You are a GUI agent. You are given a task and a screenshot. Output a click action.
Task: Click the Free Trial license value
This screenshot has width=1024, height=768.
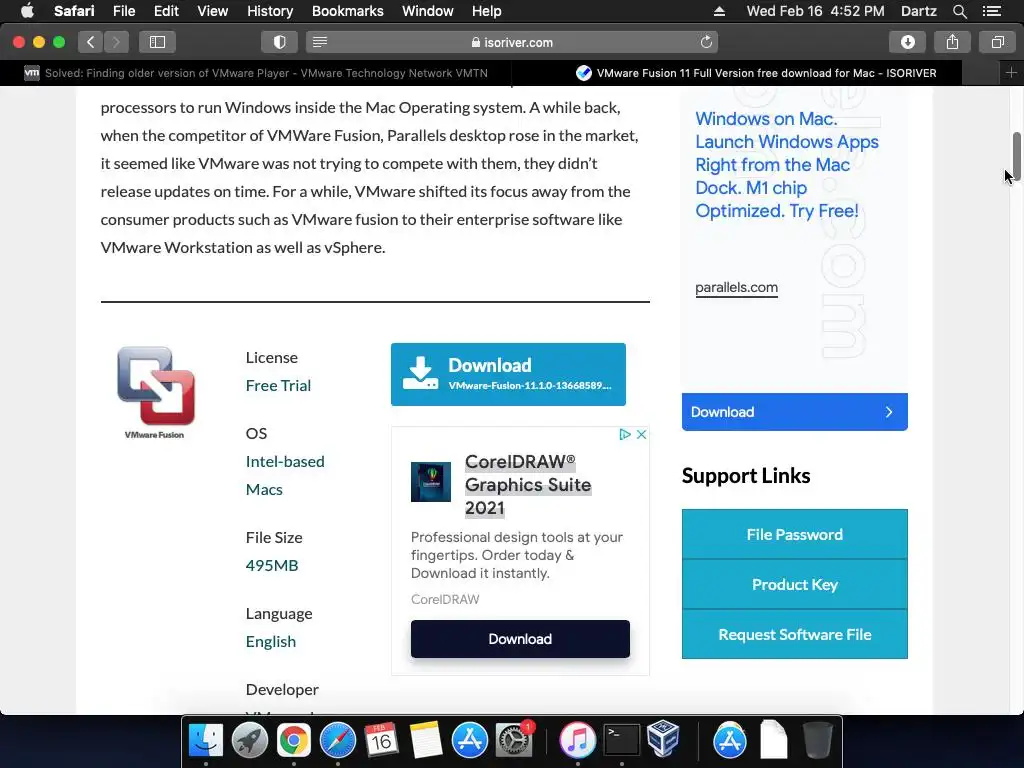tap(278, 385)
